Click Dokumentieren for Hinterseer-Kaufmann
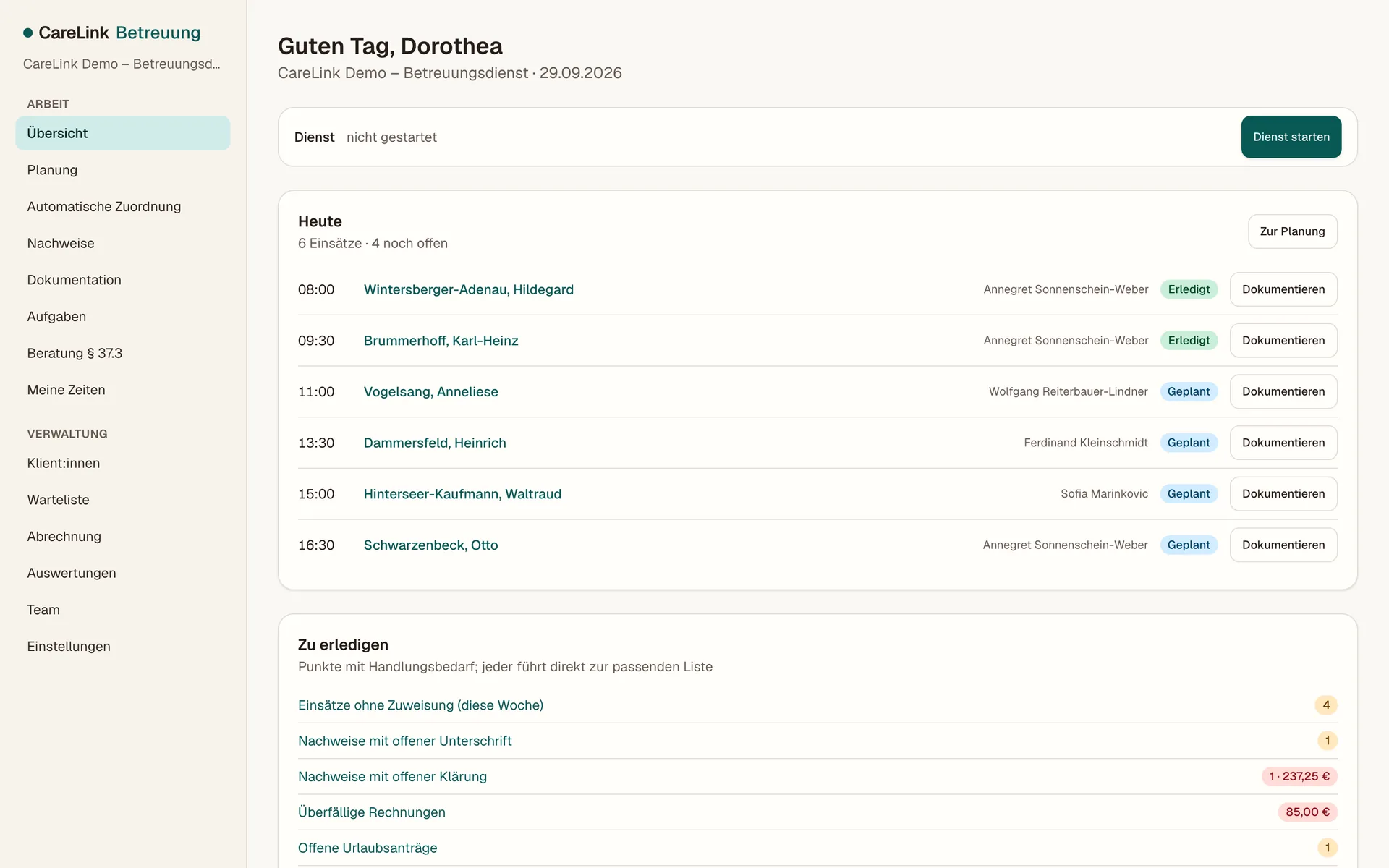The height and width of the screenshot is (868, 1389). tap(1283, 494)
